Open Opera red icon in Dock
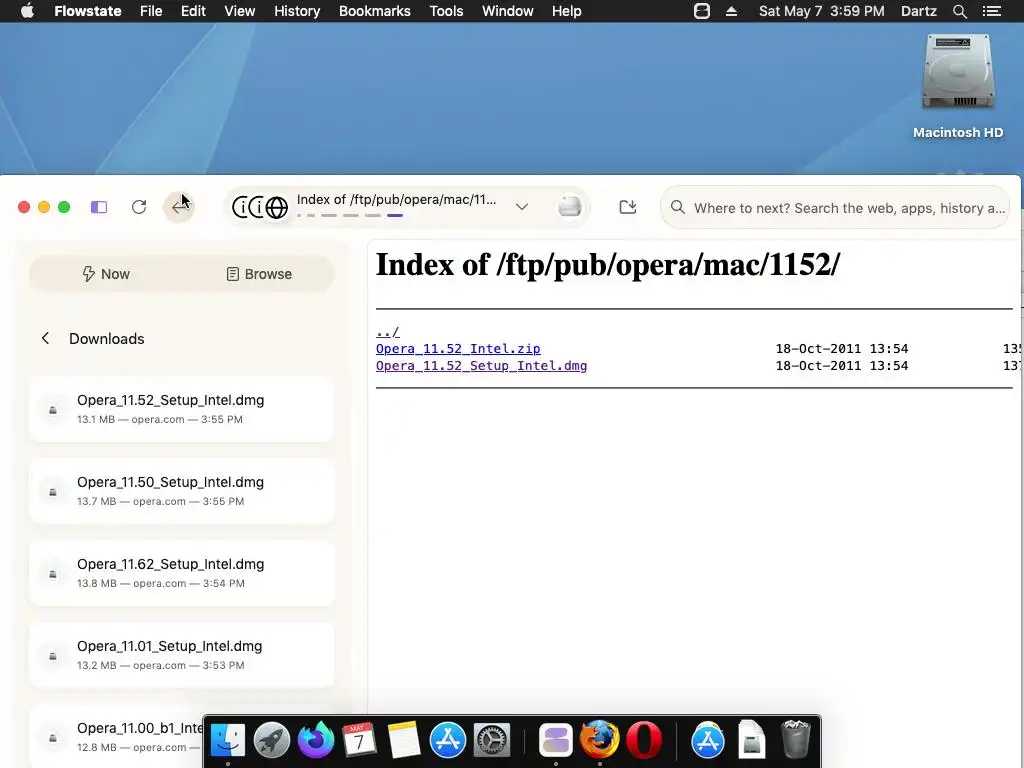This screenshot has height=768, width=1024. (x=644, y=740)
